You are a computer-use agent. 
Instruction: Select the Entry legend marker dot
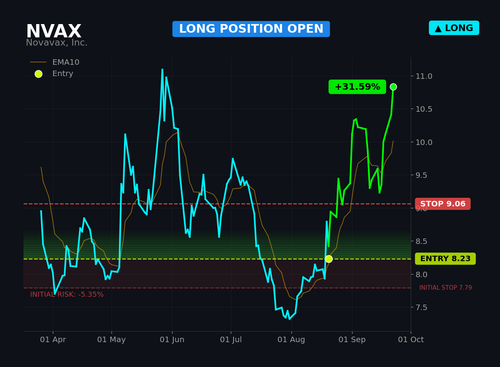(x=39, y=74)
